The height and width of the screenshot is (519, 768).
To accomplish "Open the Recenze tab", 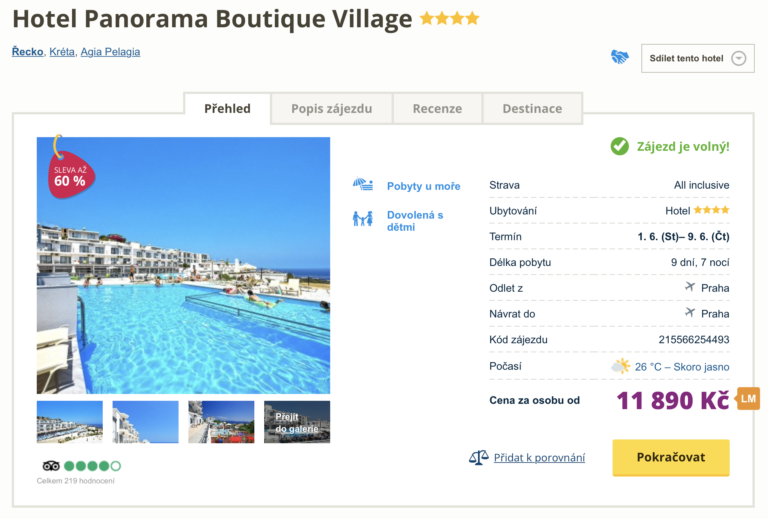I will tap(437, 108).
